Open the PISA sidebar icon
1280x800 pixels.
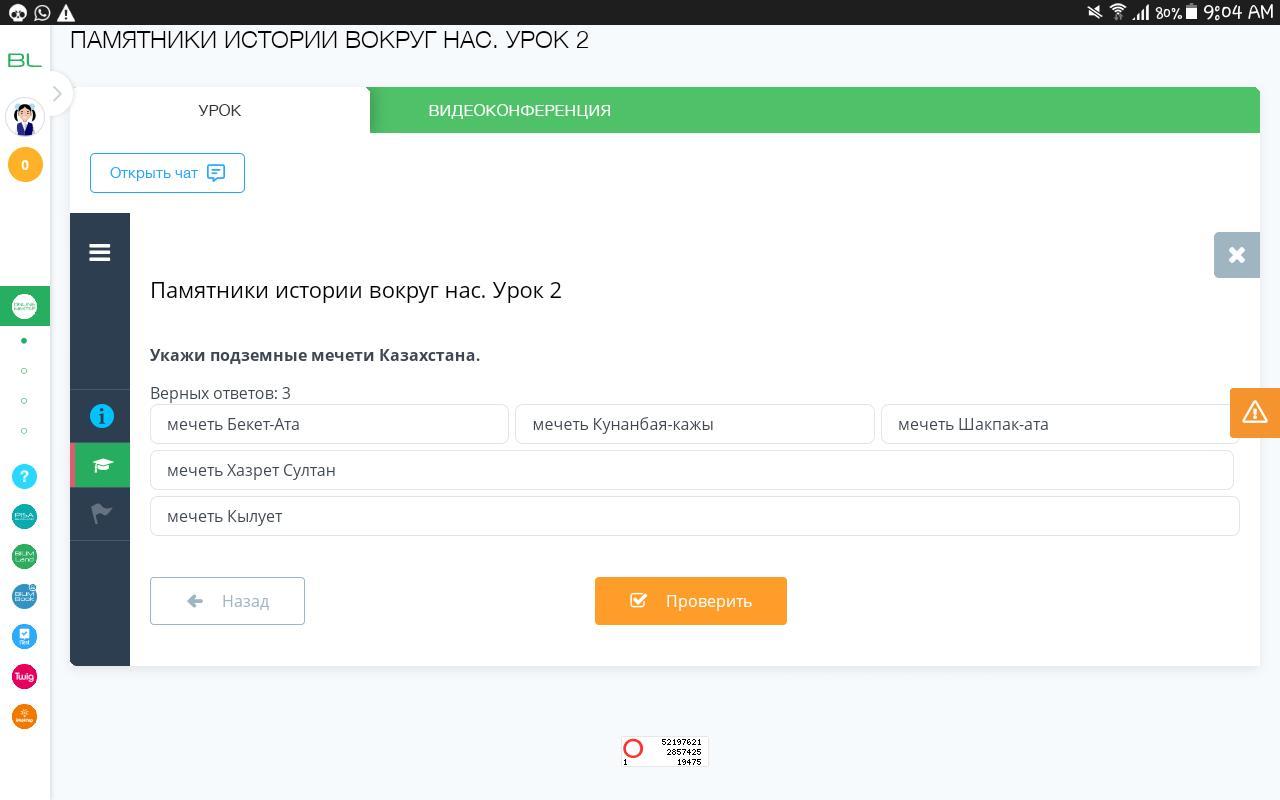click(24, 516)
